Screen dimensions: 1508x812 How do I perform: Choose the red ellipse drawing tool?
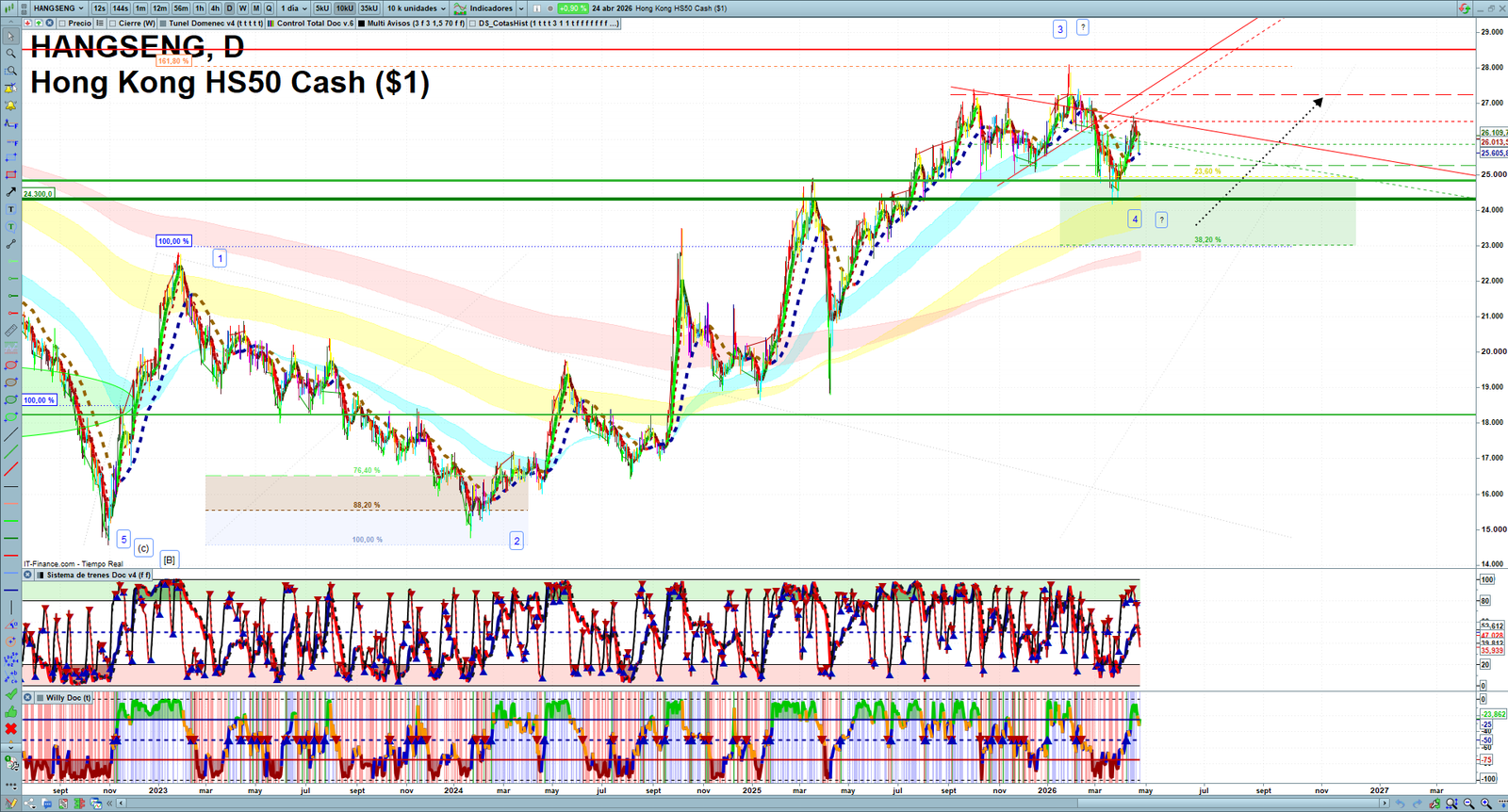pyautogui.click(x=11, y=365)
